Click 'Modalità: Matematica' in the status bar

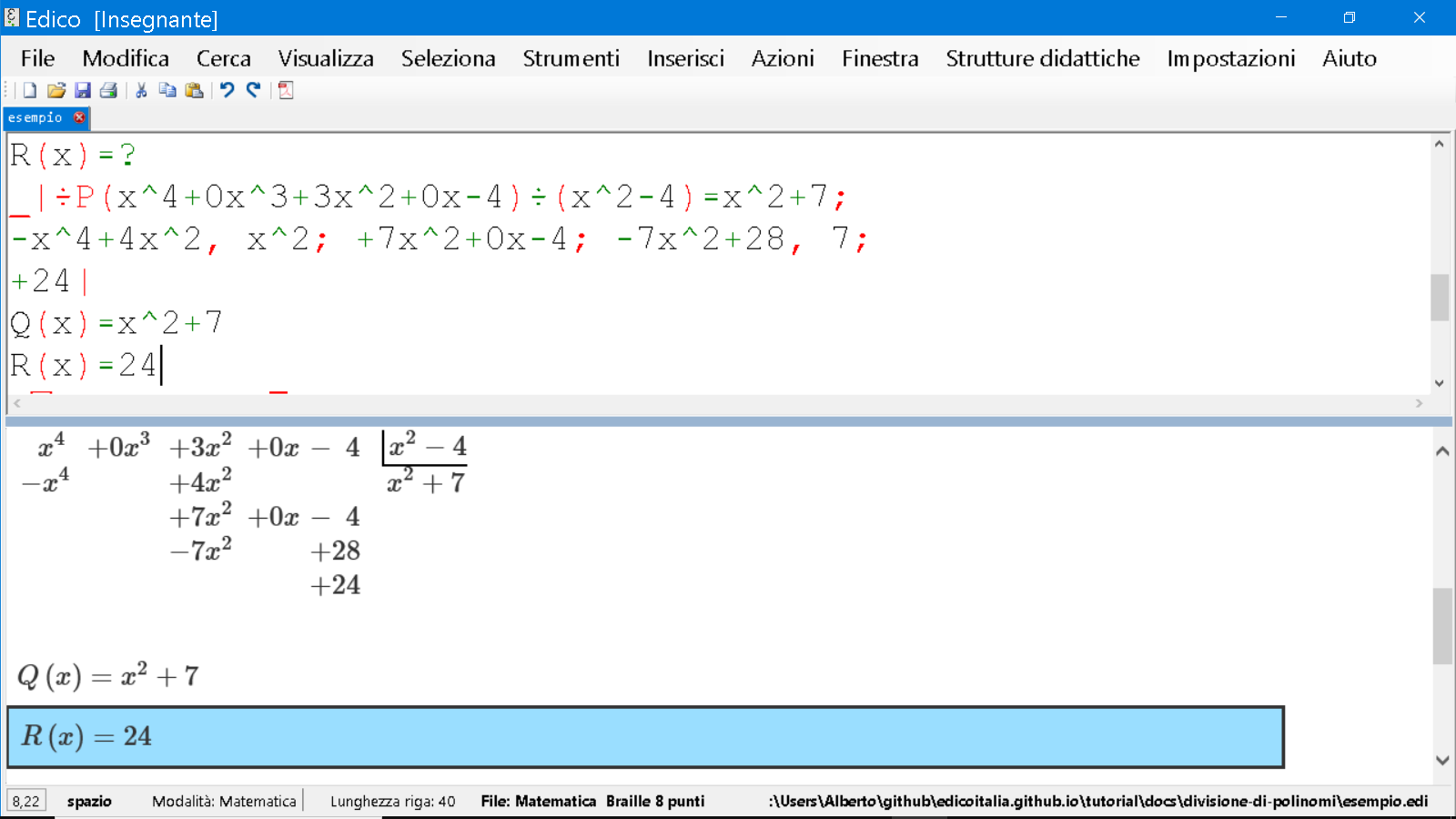(224, 801)
